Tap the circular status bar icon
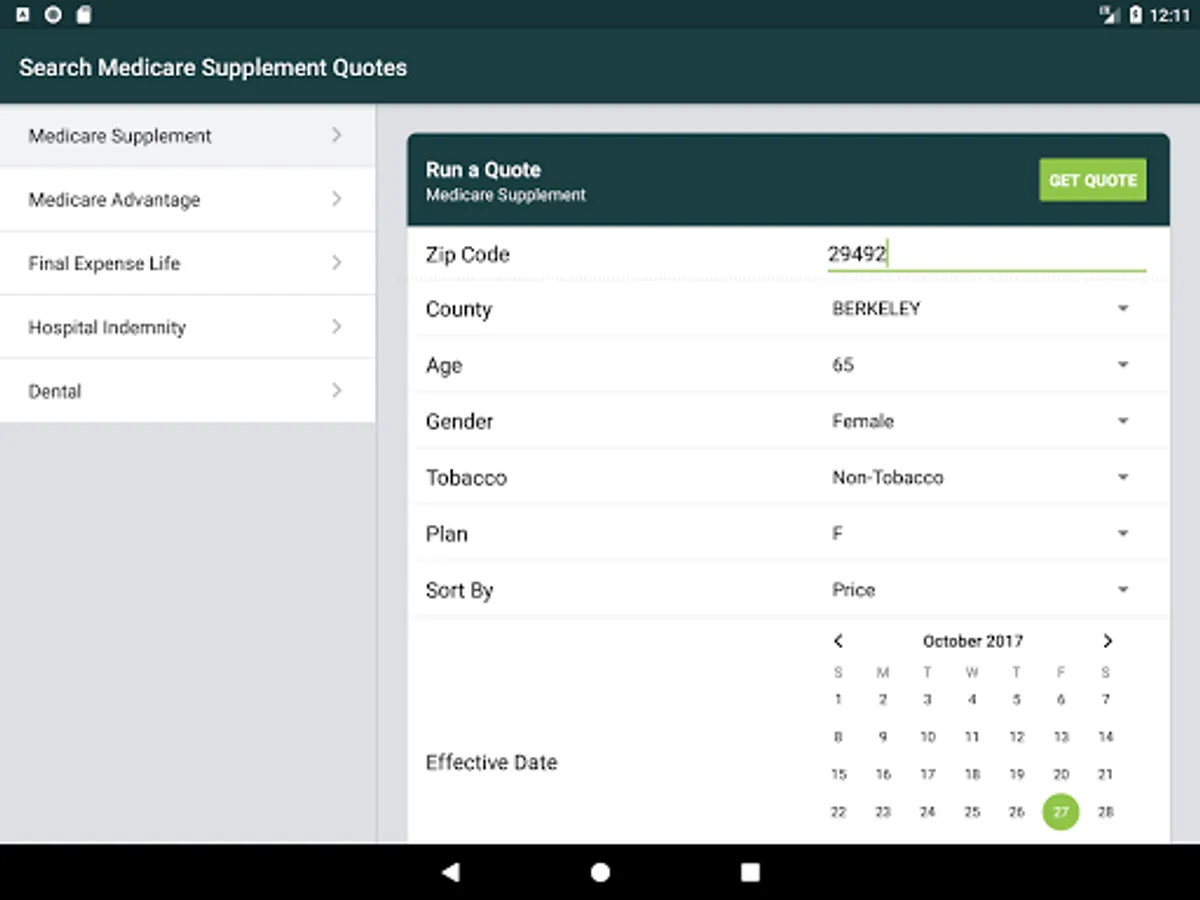This screenshot has width=1200, height=900. coord(54,15)
